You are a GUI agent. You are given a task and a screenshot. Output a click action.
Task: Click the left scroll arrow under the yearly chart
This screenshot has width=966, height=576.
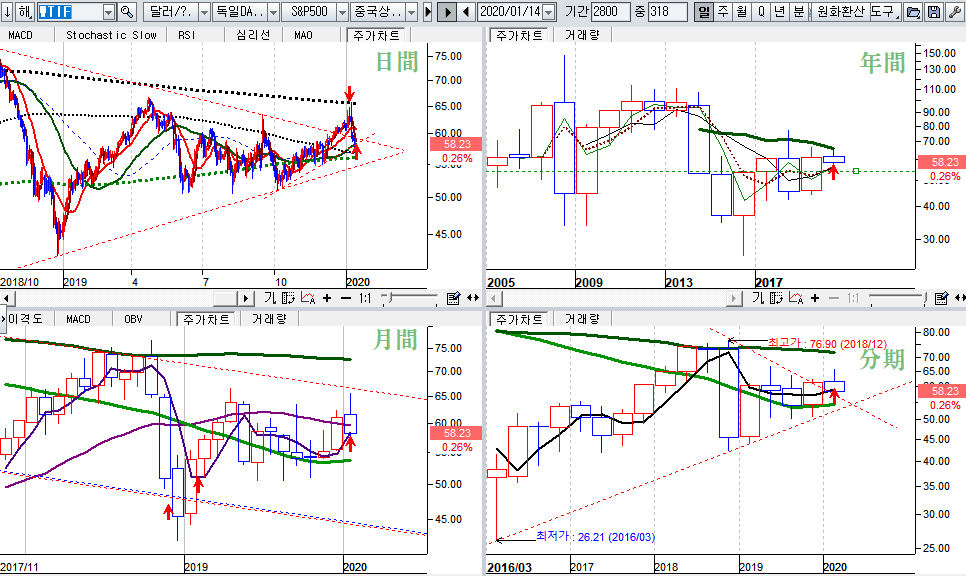[x=494, y=299]
